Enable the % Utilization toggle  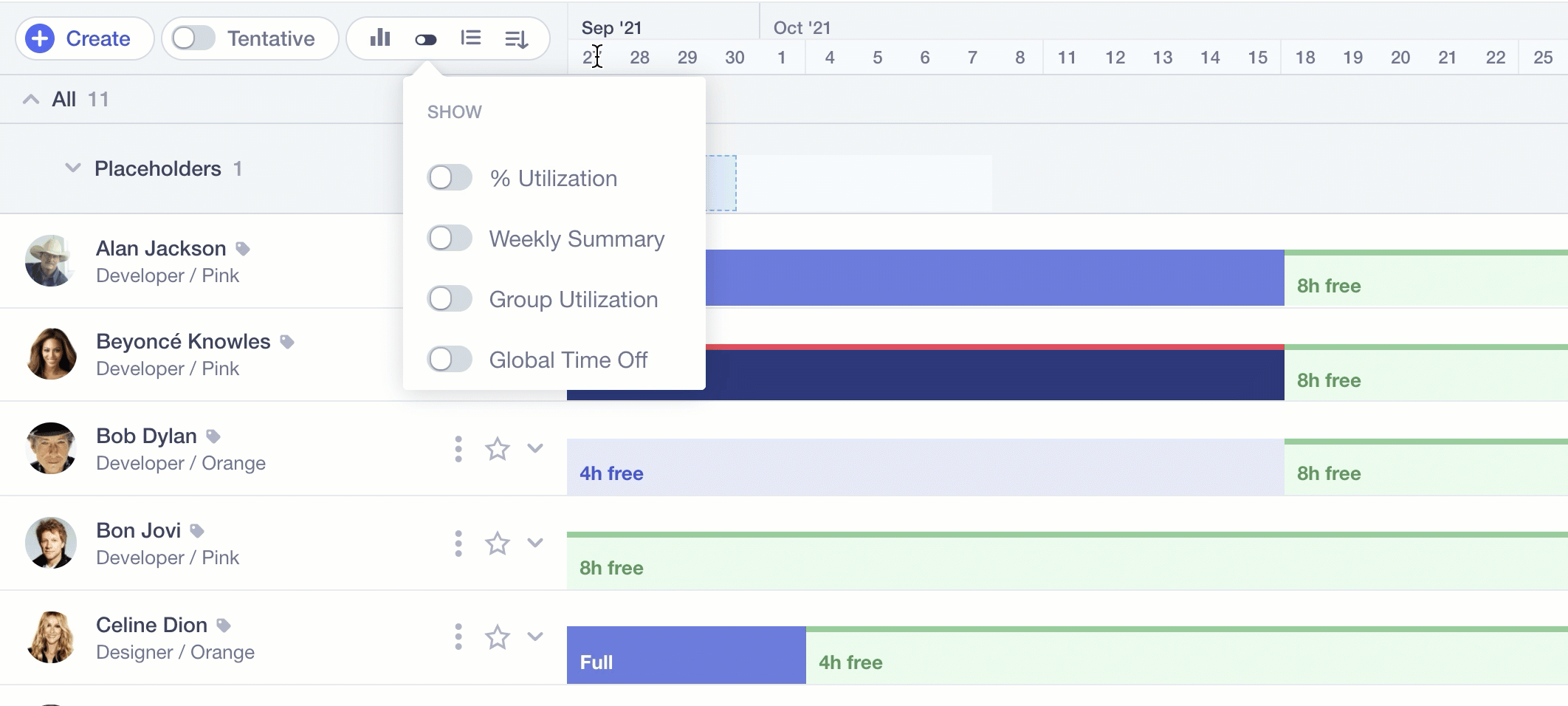(450, 177)
